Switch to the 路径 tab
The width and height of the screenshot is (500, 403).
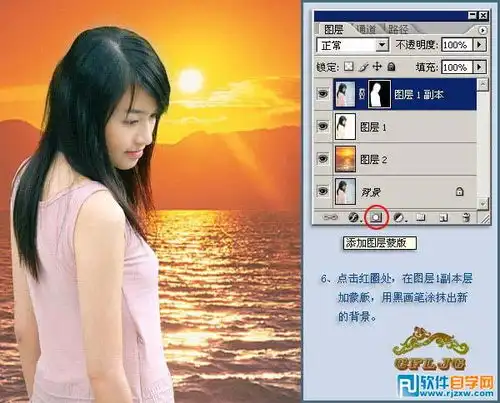tap(398, 29)
